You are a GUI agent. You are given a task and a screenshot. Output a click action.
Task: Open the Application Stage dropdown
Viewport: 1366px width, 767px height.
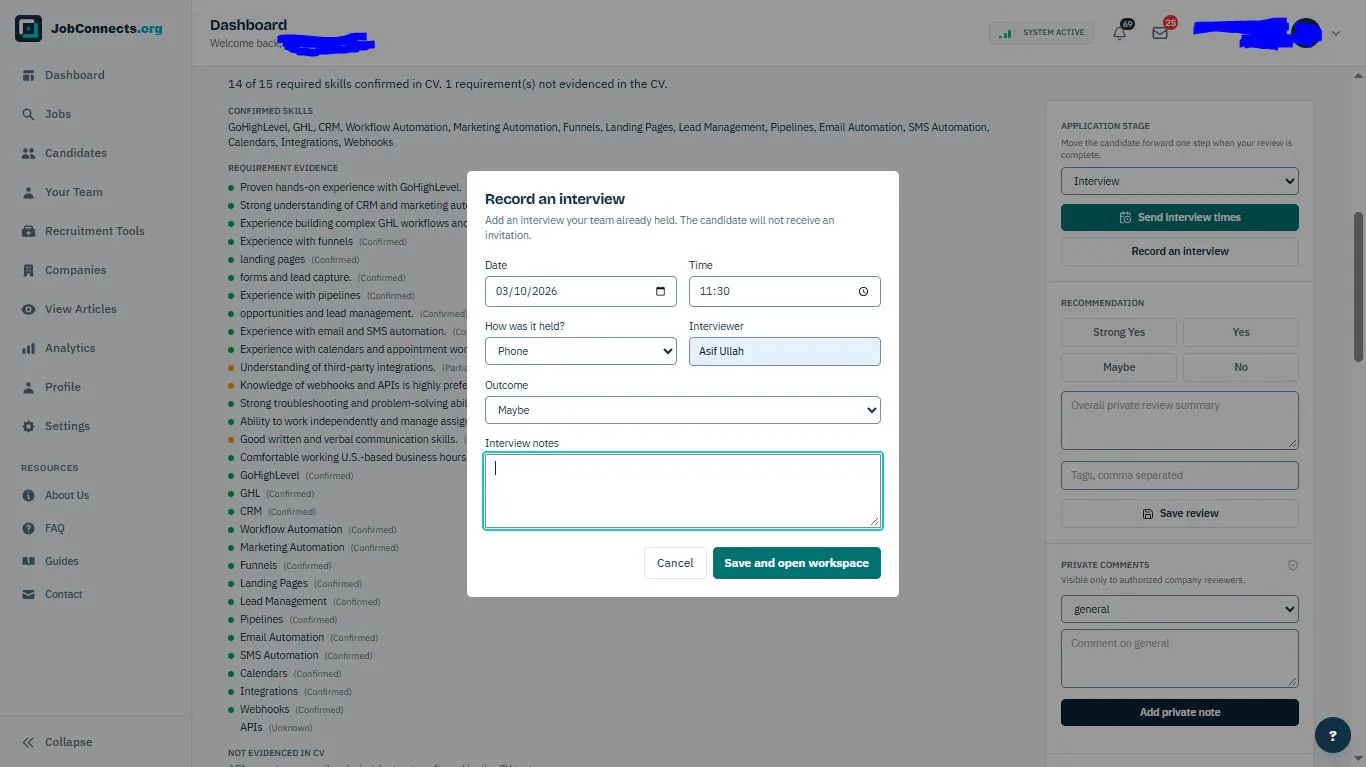tap(1180, 181)
